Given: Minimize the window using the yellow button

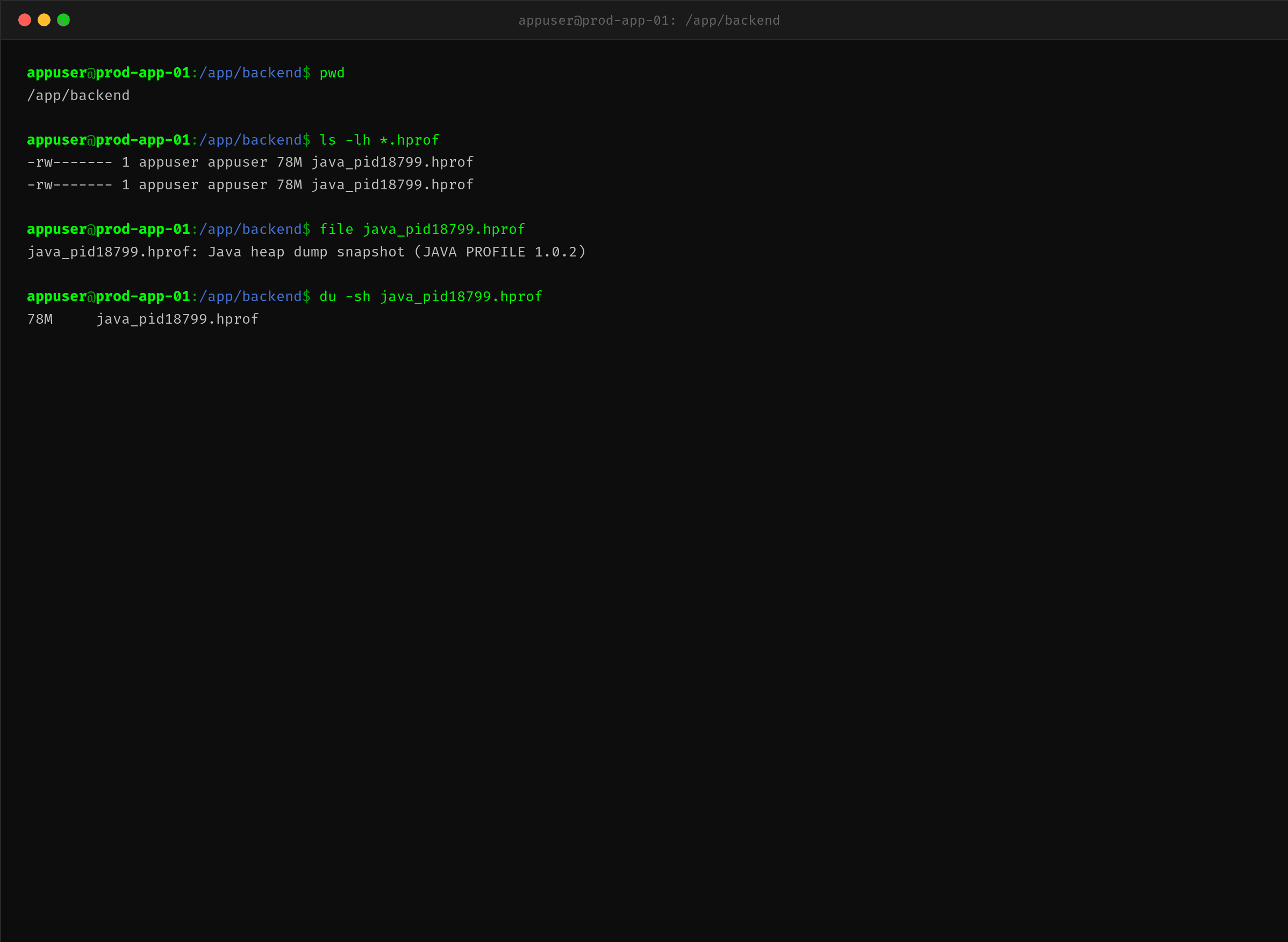Looking at the screenshot, I should click(x=44, y=20).
